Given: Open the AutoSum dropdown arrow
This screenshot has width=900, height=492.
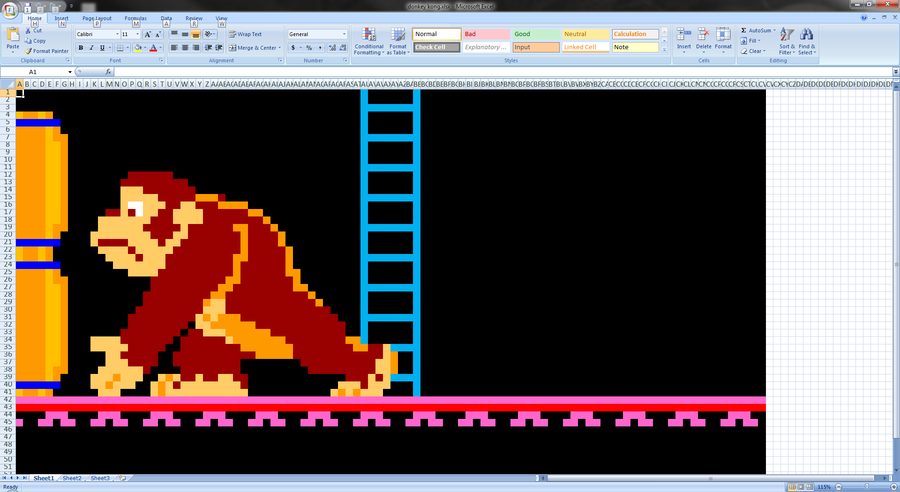Looking at the screenshot, I should 774,30.
